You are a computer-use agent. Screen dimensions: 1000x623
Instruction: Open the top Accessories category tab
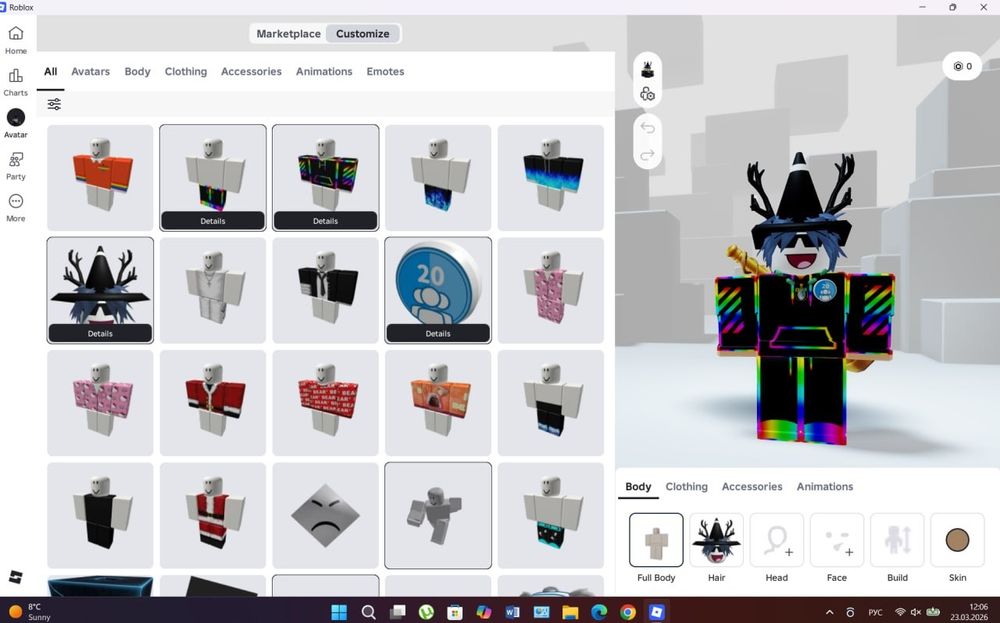[251, 71]
